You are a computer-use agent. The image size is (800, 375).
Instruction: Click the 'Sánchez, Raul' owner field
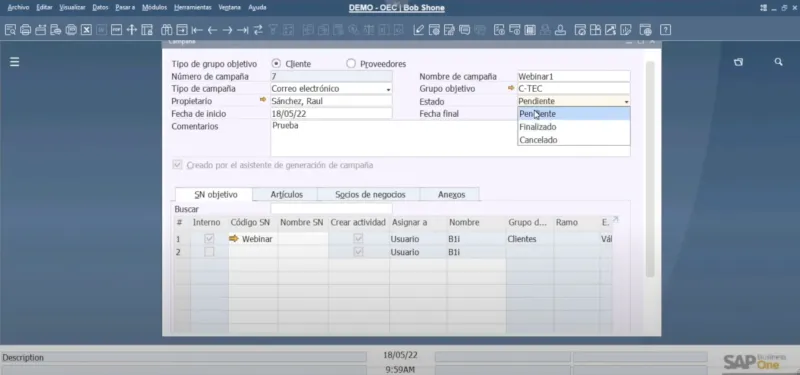(331, 101)
